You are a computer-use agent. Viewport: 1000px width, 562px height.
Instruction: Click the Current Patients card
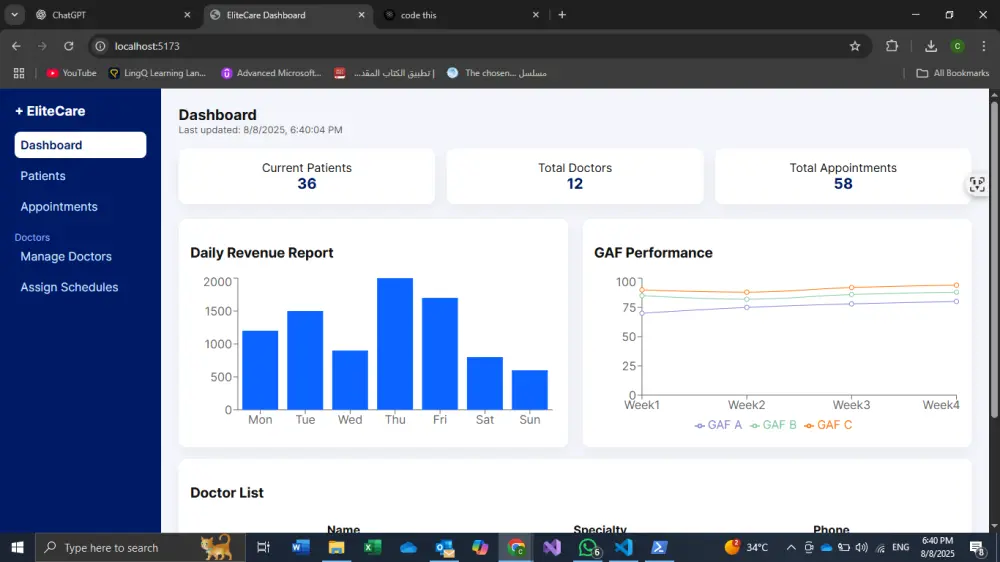point(307,177)
